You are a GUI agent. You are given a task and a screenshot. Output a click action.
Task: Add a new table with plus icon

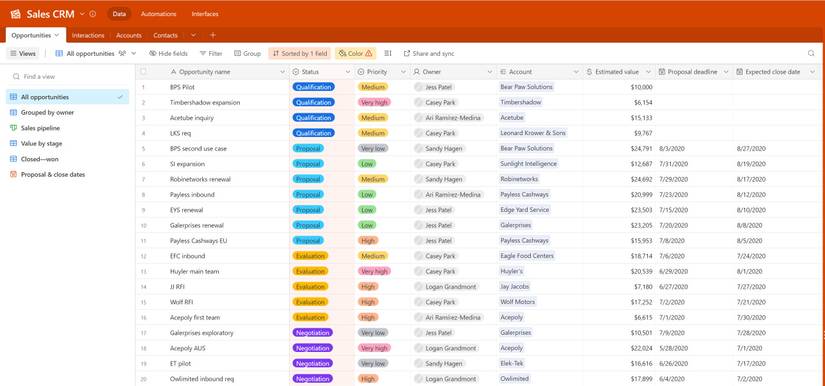tap(213, 35)
